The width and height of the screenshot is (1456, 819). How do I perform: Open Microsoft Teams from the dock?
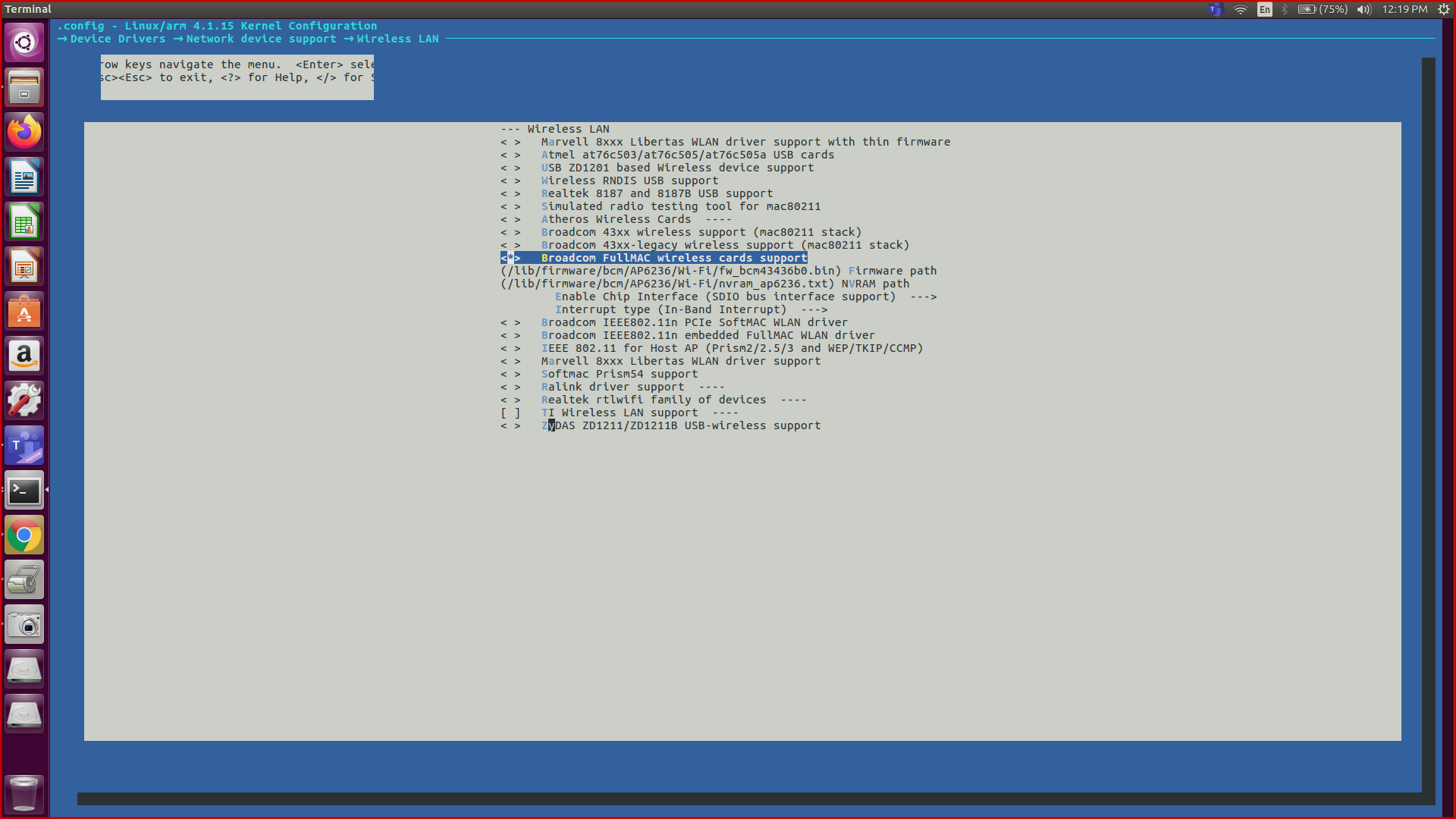coord(24,445)
